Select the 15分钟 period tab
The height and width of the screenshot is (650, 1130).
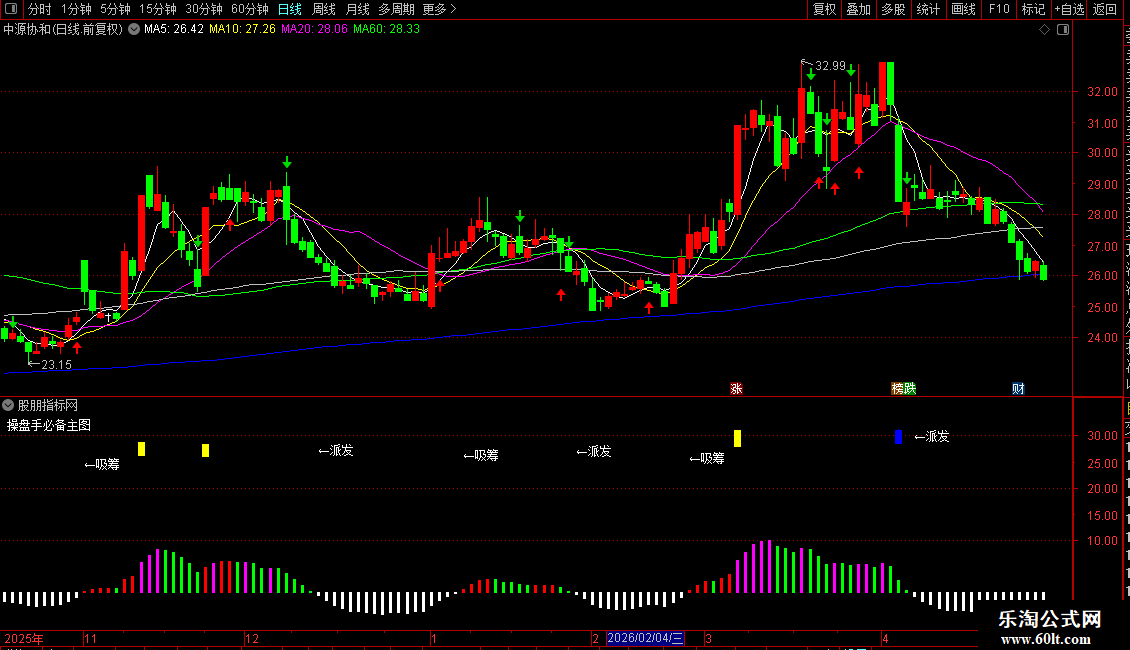pyautogui.click(x=157, y=9)
